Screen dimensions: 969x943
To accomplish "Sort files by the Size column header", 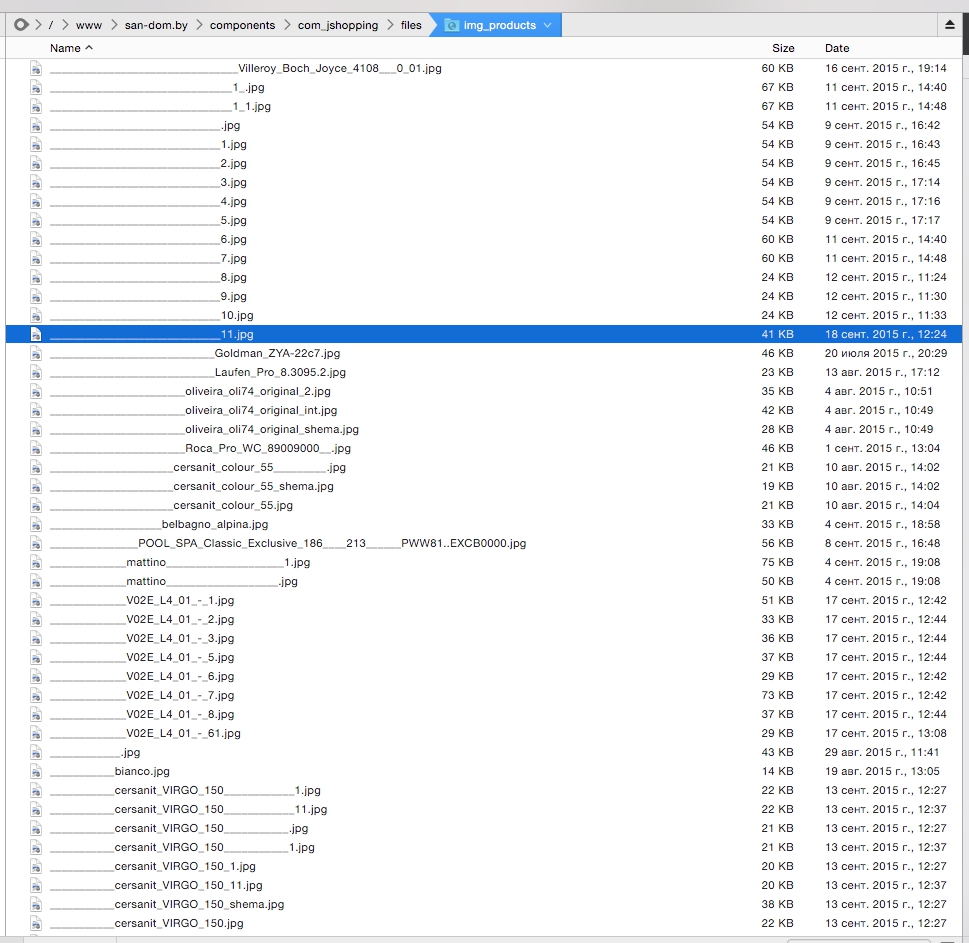I will coord(782,48).
